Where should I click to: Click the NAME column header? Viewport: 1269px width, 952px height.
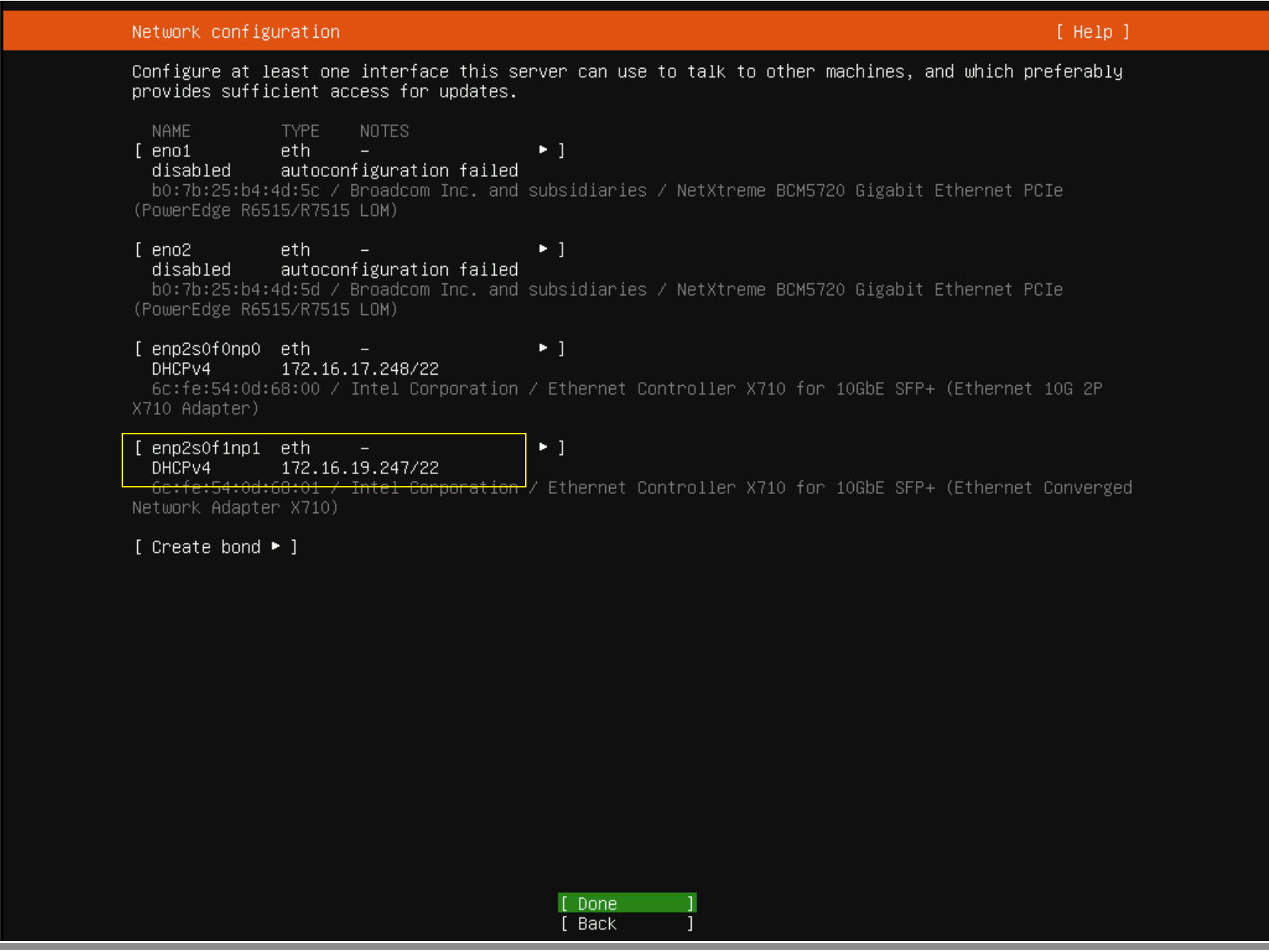[x=171, y=131]
